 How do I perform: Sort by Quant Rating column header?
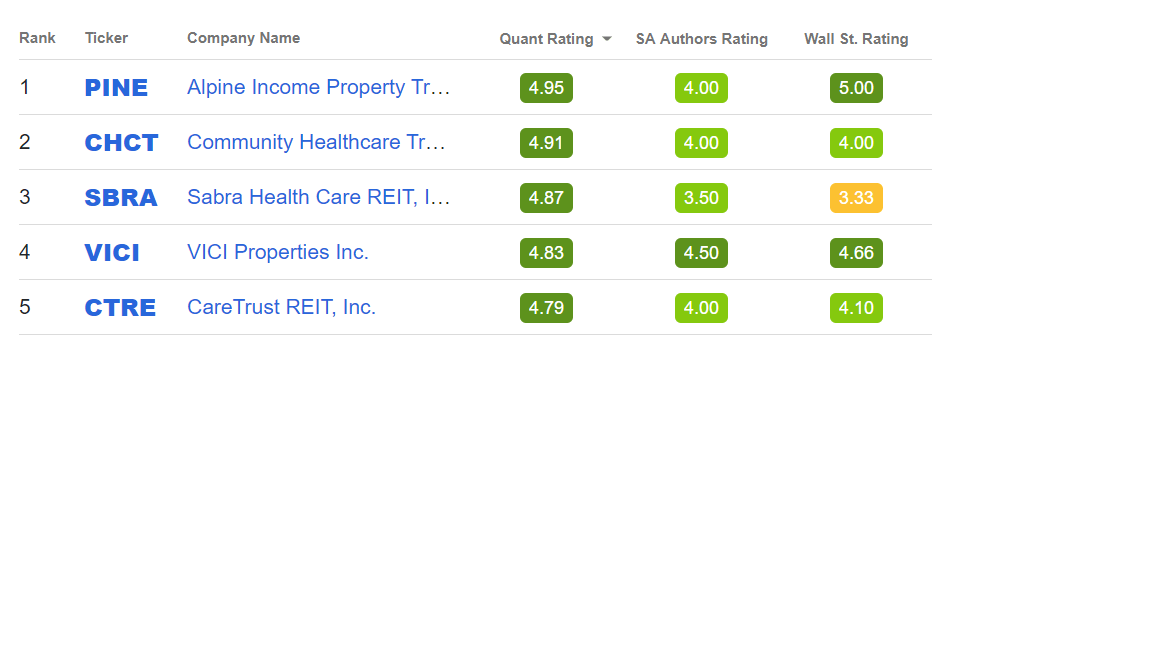tap(546, 39)
